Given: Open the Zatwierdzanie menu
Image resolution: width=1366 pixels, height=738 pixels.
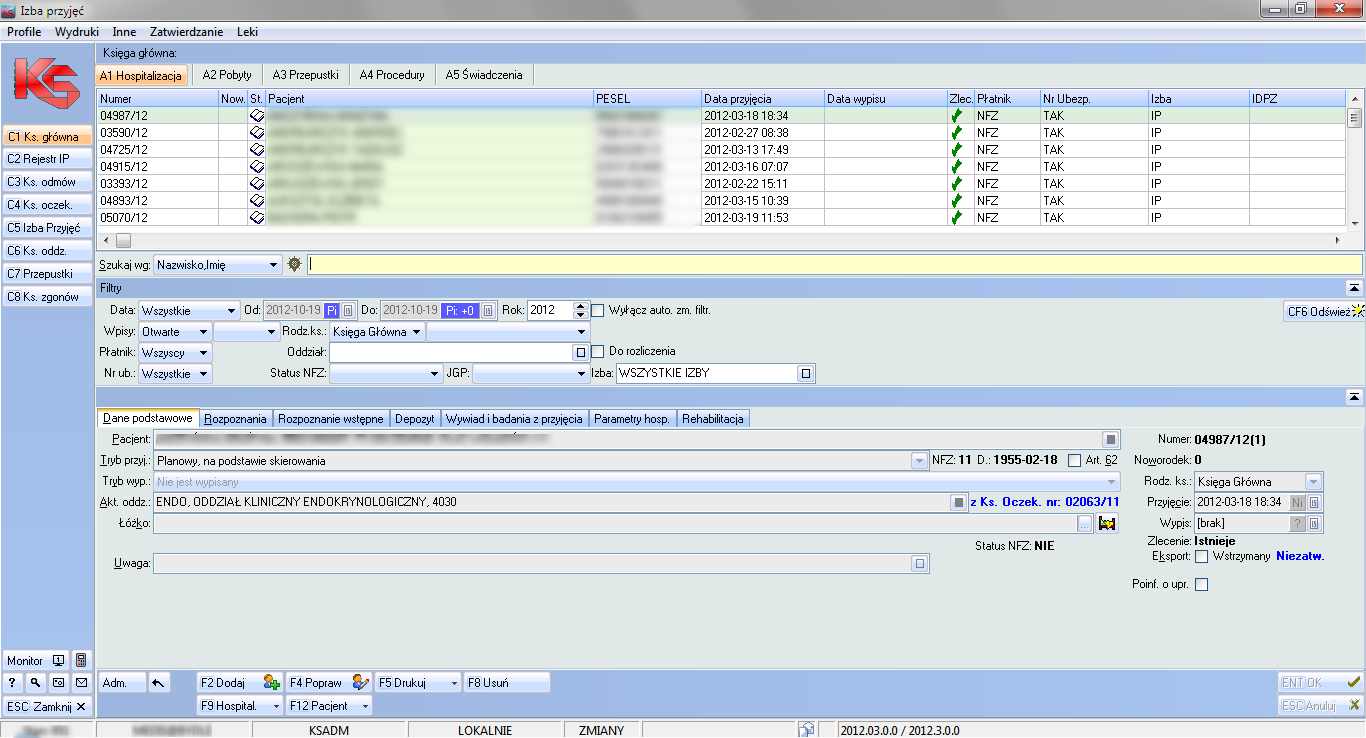Looking at the screenshot, I should pyautogui.click(x=186, y=32).
